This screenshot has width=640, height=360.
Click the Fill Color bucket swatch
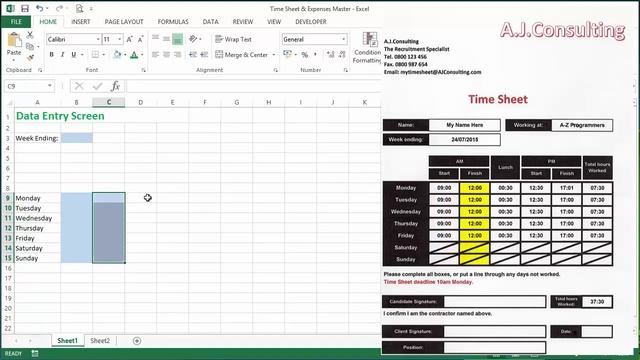click(117, 54)
